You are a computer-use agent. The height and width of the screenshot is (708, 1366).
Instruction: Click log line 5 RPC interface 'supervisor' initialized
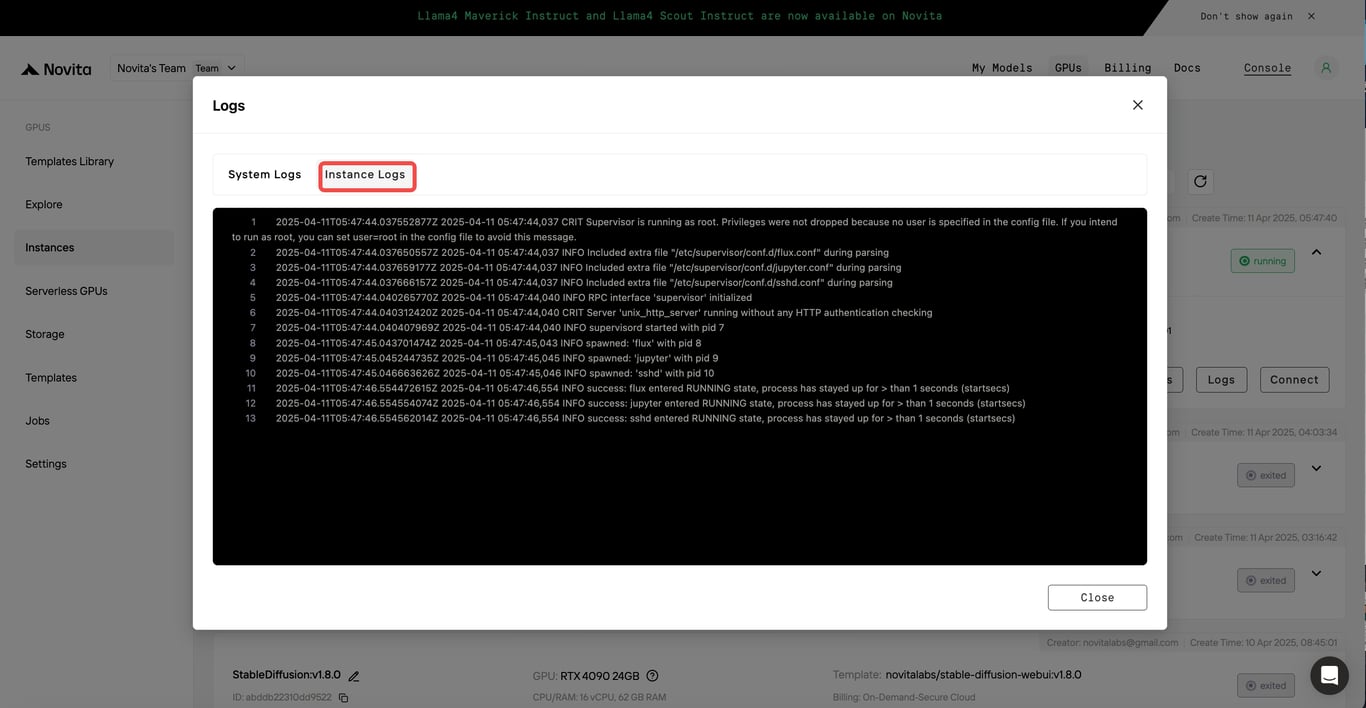point(514,298)
